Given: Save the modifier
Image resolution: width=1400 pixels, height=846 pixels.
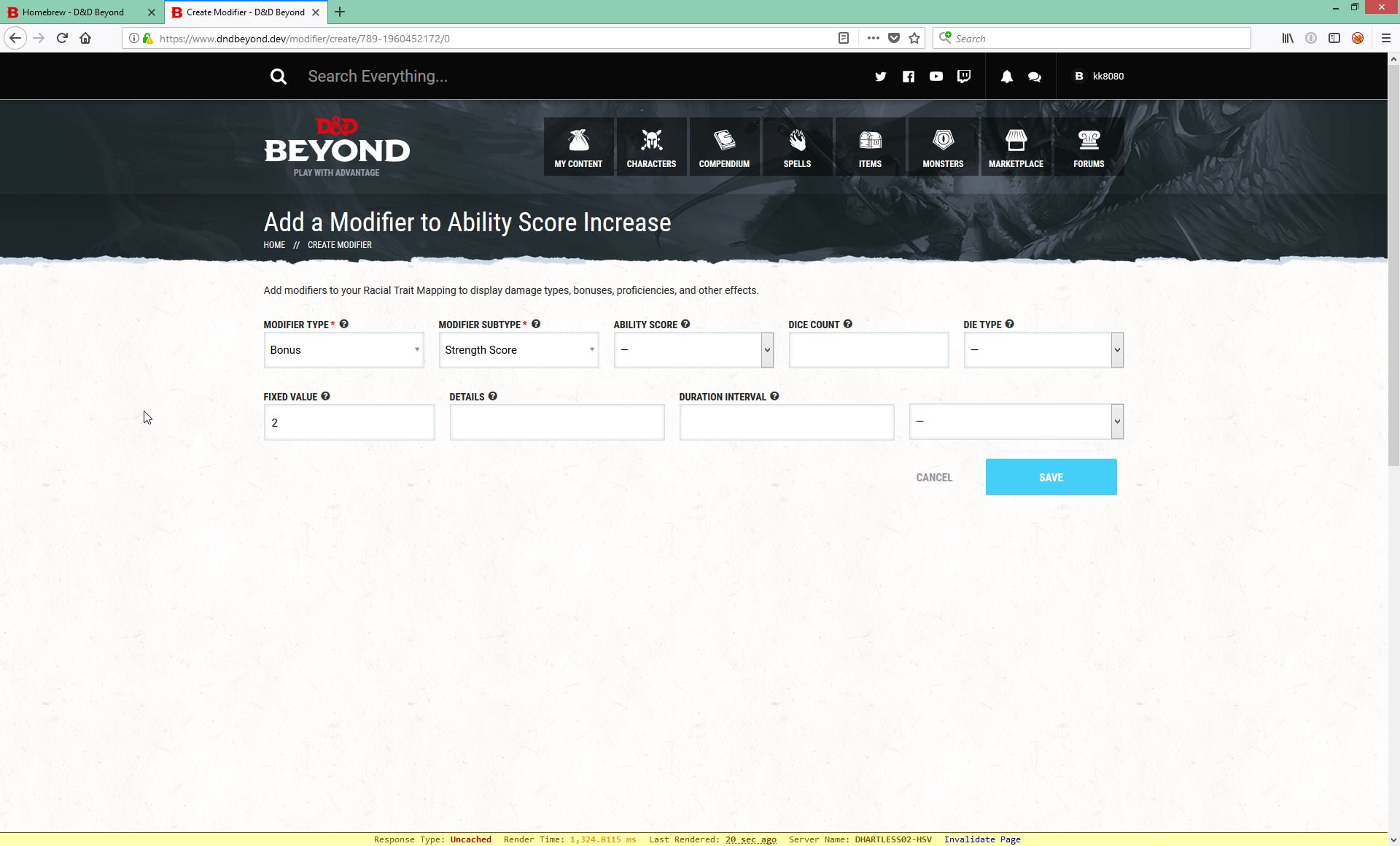Looking at the screenshot, I should coord(1051,477).
